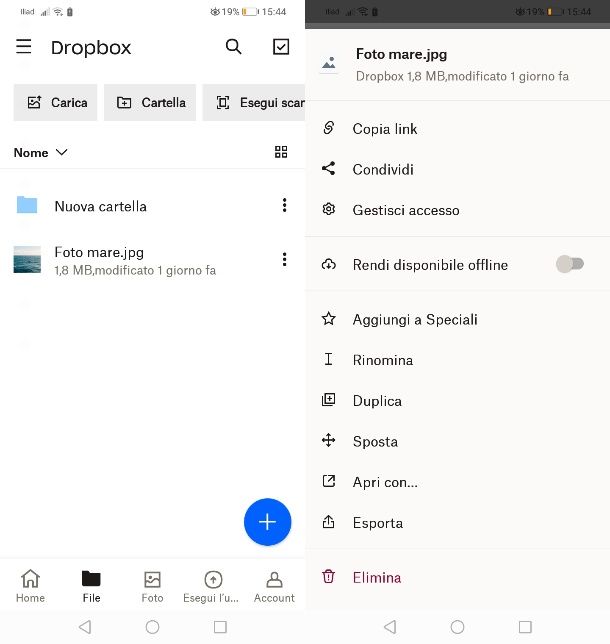Switch to the Foto tab

152,586
